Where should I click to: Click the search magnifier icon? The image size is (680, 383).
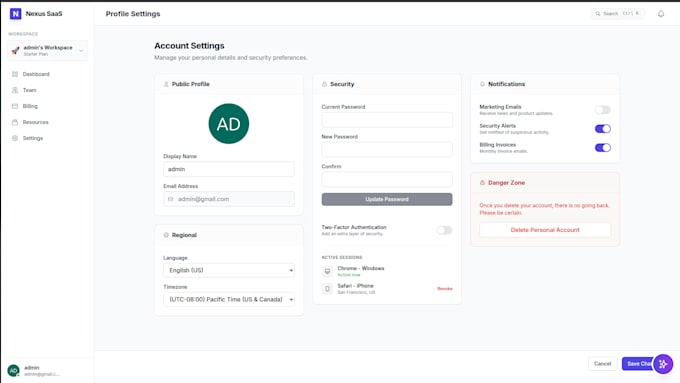click(598, 14)
